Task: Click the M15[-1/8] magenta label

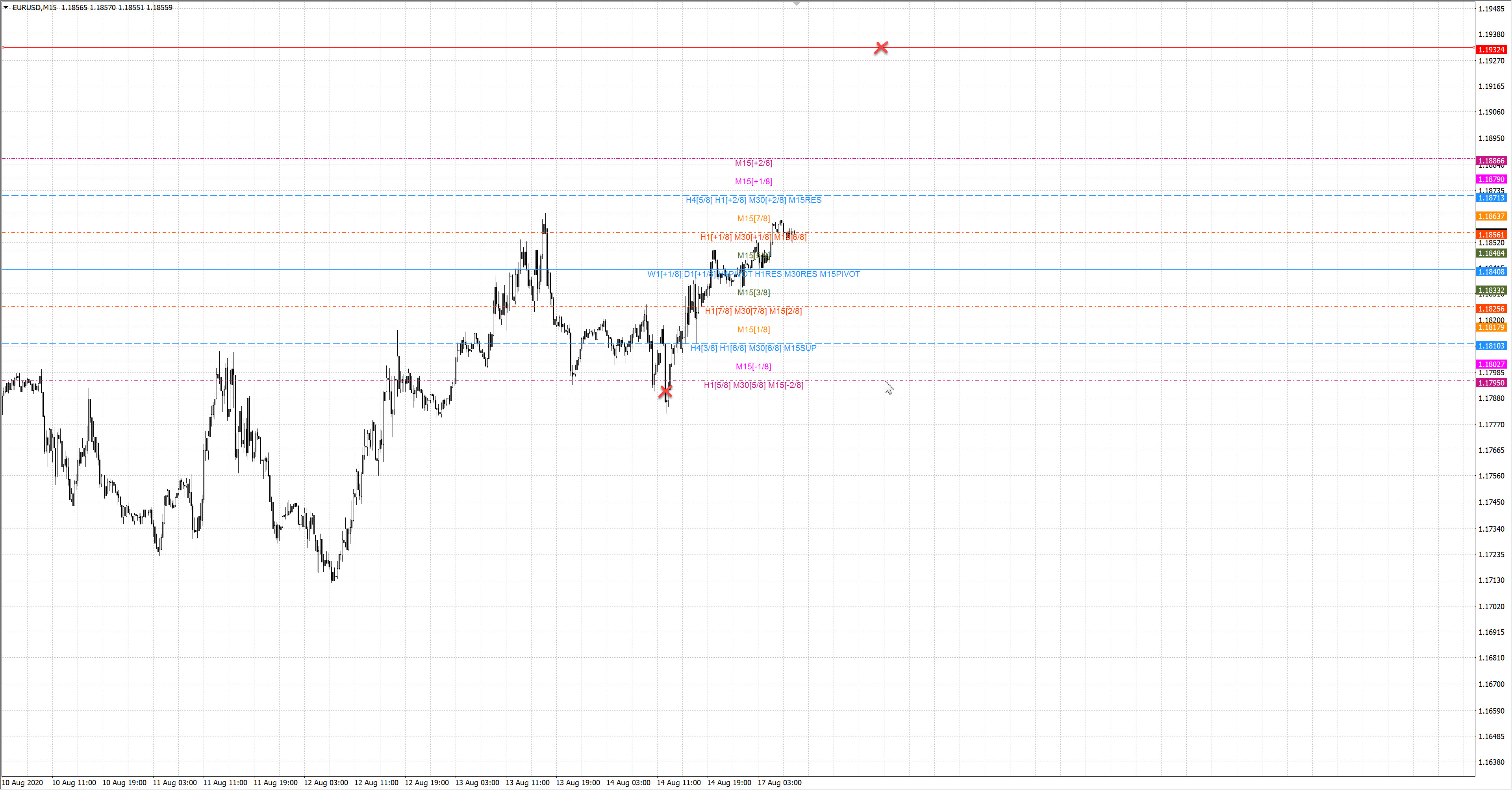Action: click(x=753, y=367)
